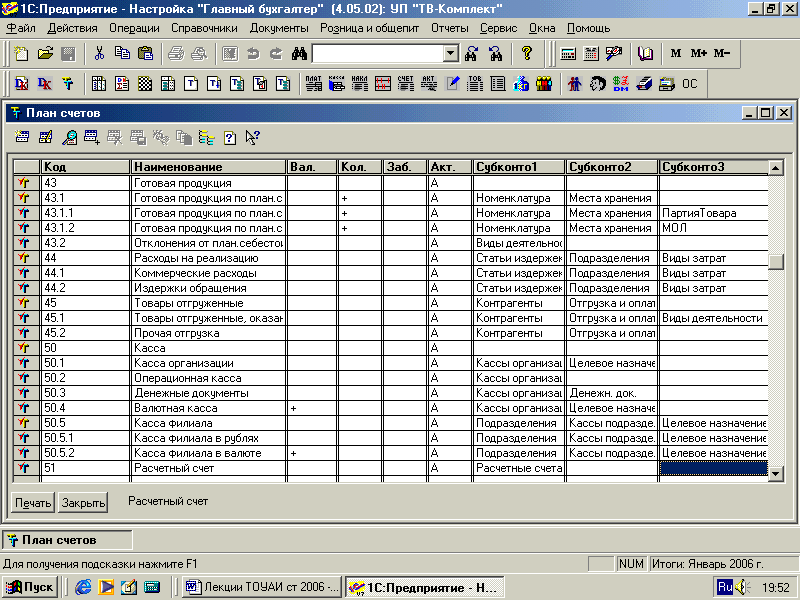Click the Издержки обращения cell
The image size is (800, 600).
(209, 288)
